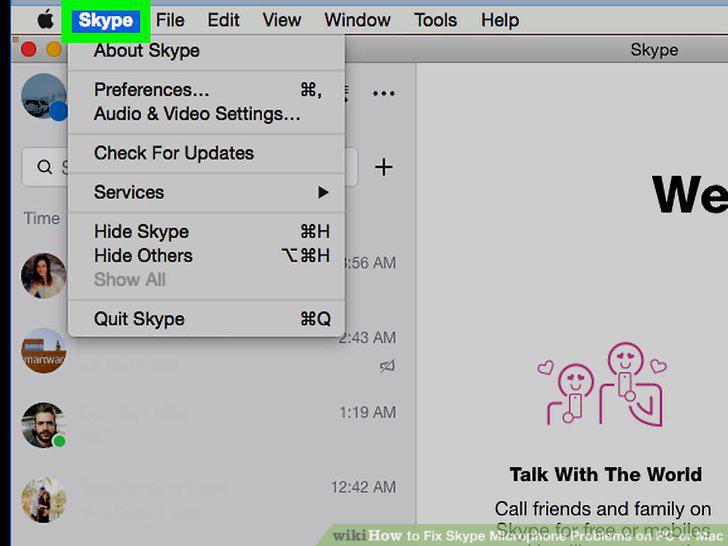Viewport: 728px width, 546px height.
Task: Open the three-dots more options
Action: coord(384,93)
